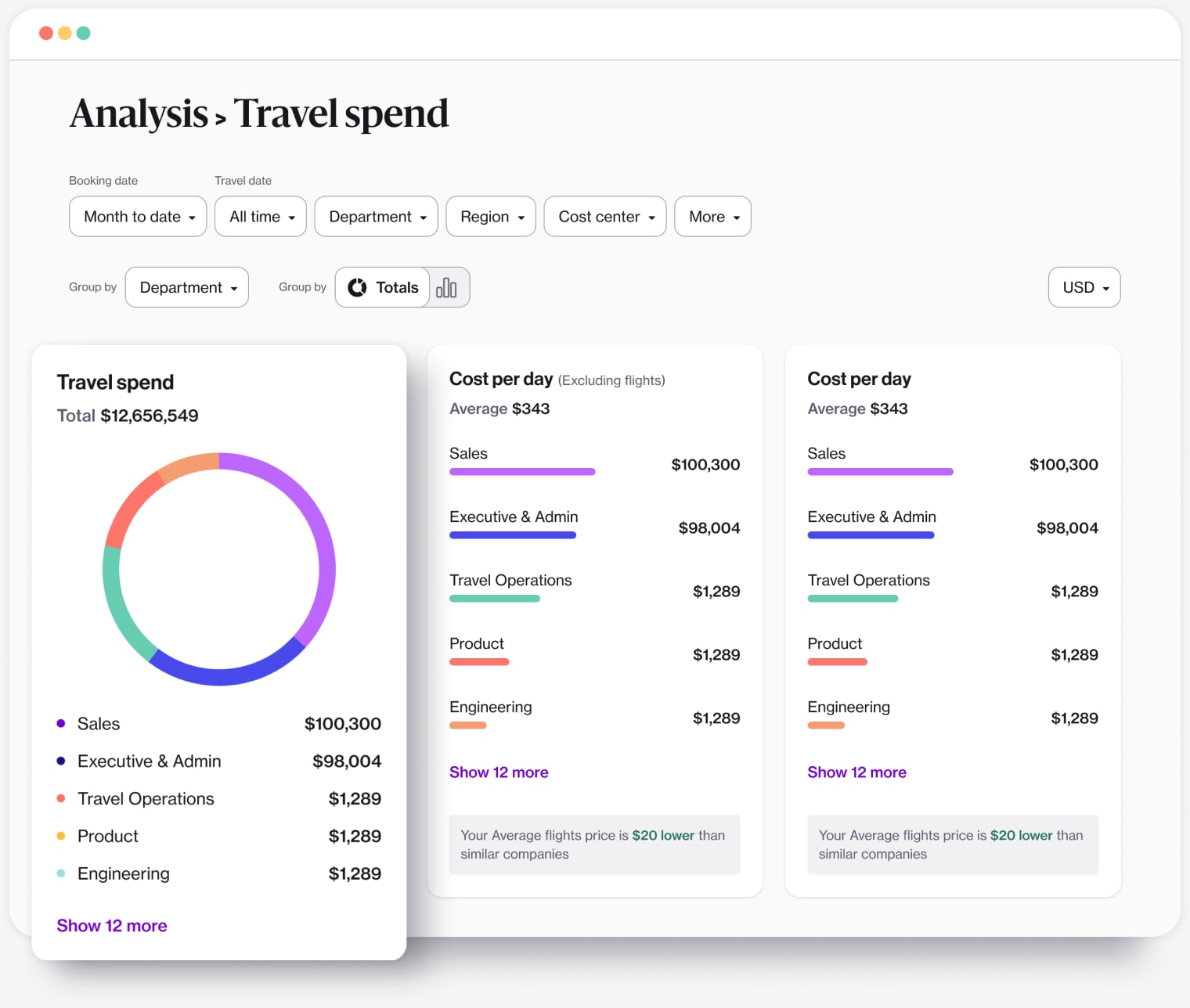Click Sales bar in Excluding flights card
Screen dimensions: 1190x1008
click(x=522, y=472)
